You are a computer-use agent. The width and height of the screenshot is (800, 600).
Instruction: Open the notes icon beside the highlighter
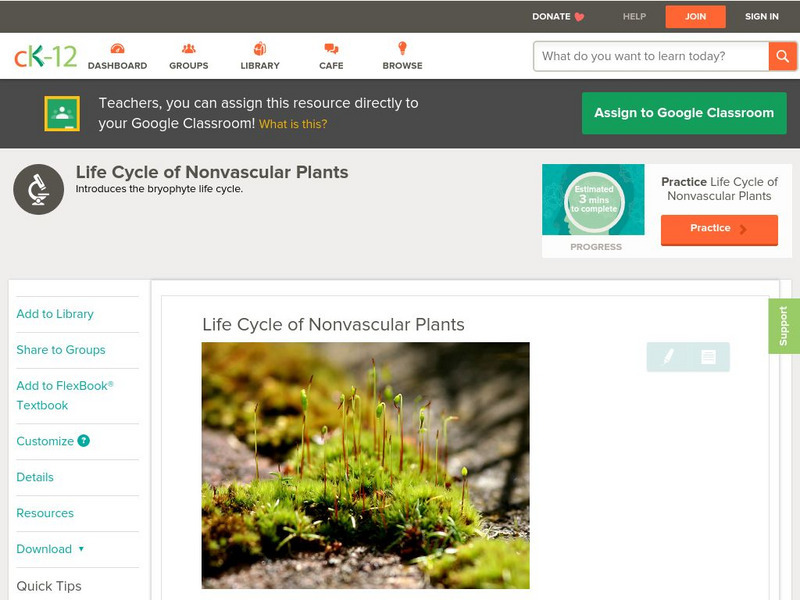click(708, 357)
